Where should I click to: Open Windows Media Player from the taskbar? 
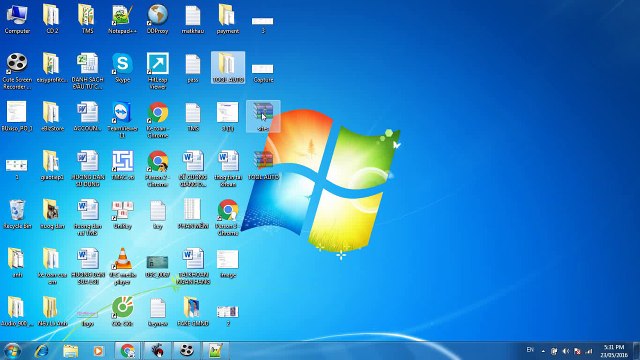pyautogui.click(x=98, y=351)
